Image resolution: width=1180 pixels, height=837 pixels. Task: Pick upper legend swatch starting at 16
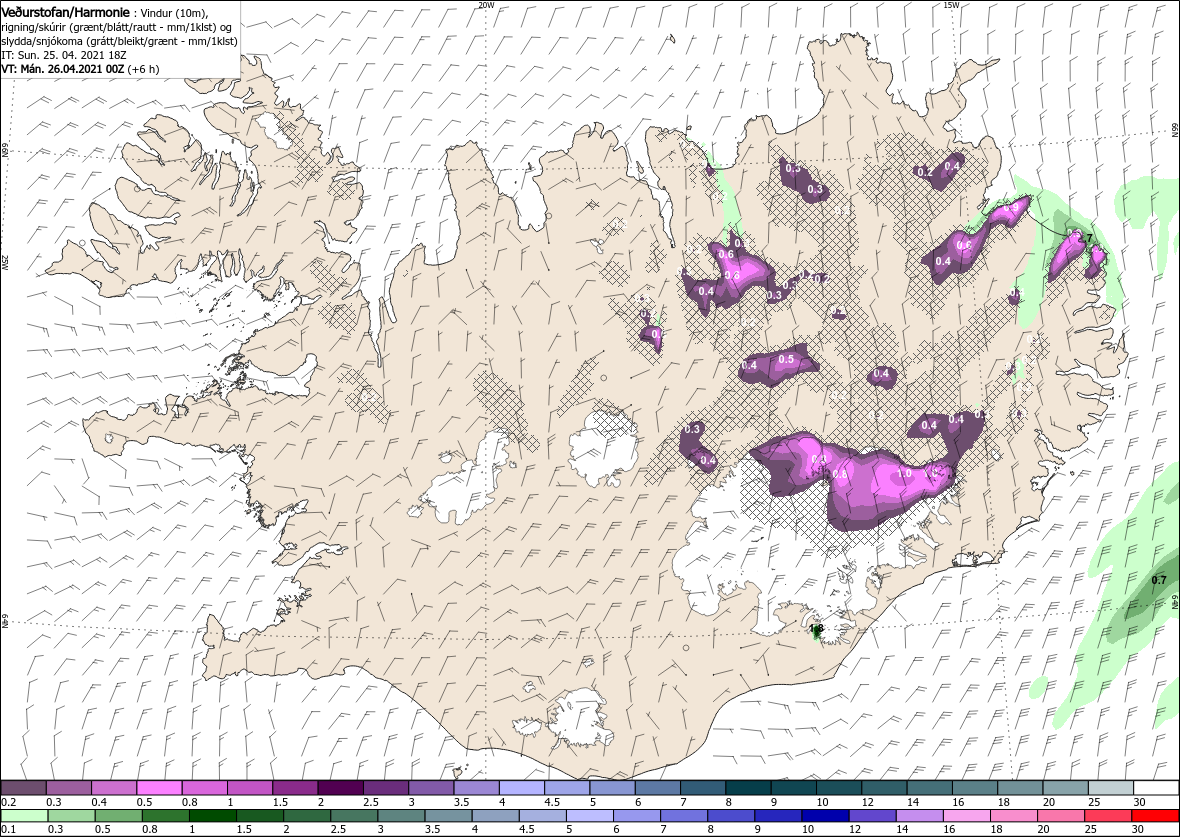point(975,788)
